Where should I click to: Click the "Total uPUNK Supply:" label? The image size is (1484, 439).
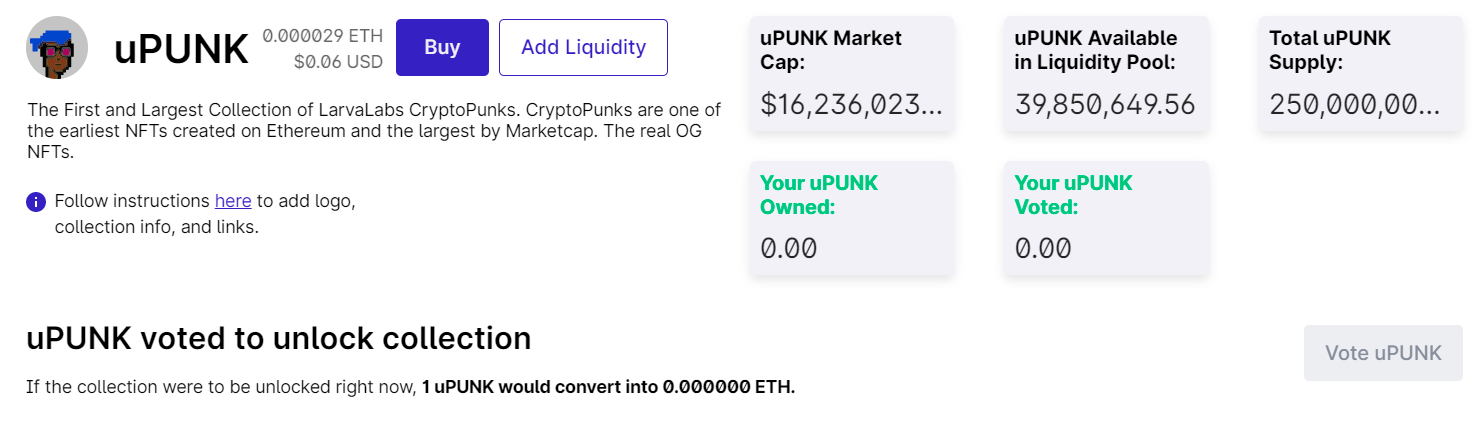pos(1329,50)
